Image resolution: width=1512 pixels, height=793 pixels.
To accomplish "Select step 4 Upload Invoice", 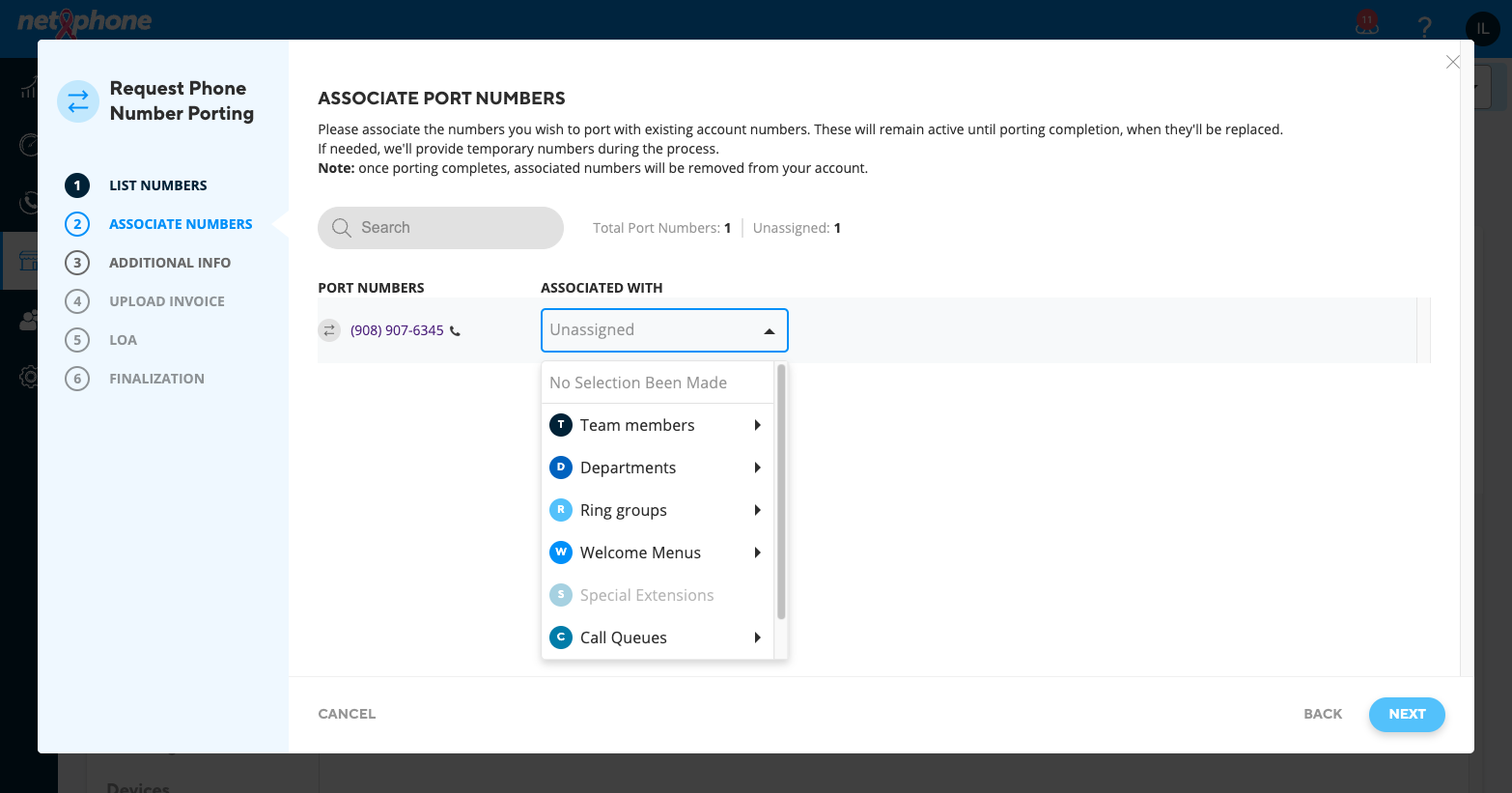I will pyautogui.click(x=145, y=301).
